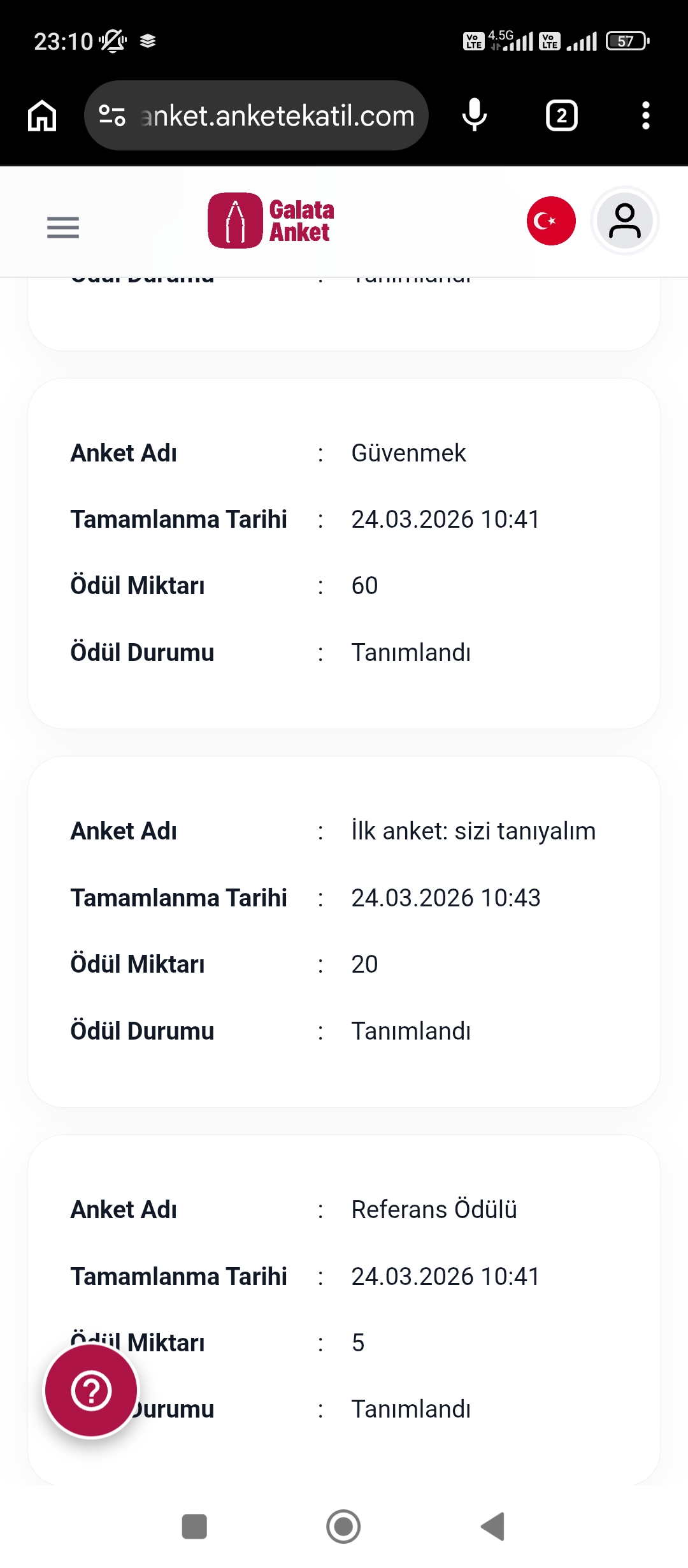The image size is (688, 1568).
Task: Tap the reward amount 60
Action: pyautogui.click(x=364, y=586)
